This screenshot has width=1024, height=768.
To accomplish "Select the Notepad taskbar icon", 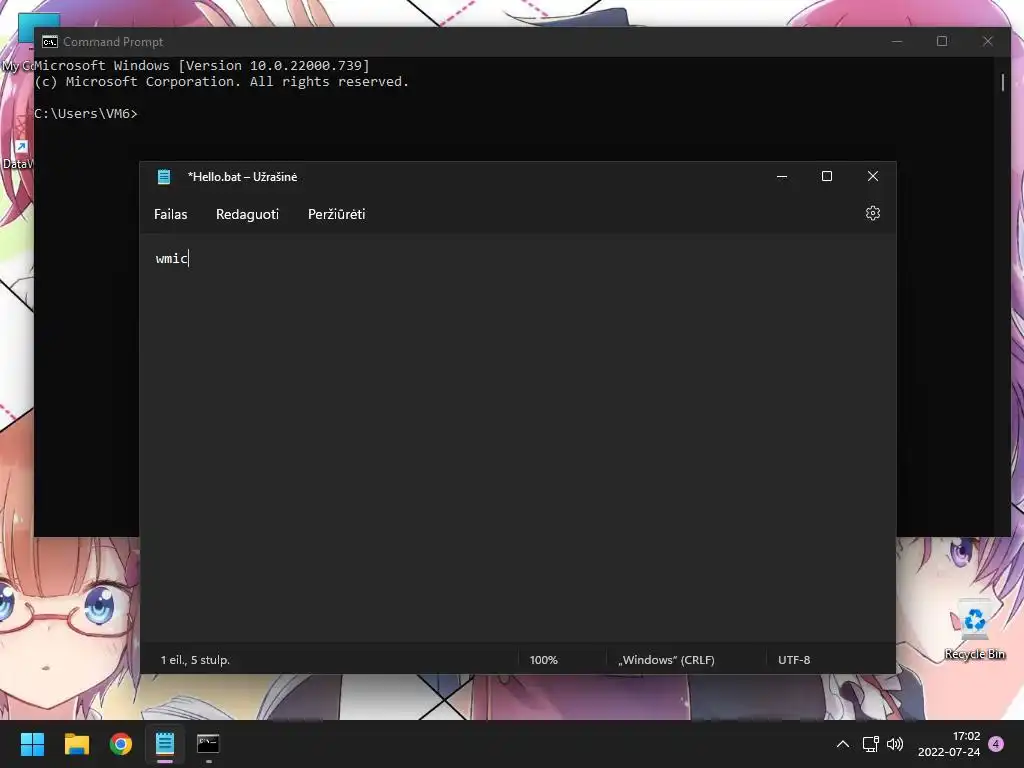I will click(165, 744).
